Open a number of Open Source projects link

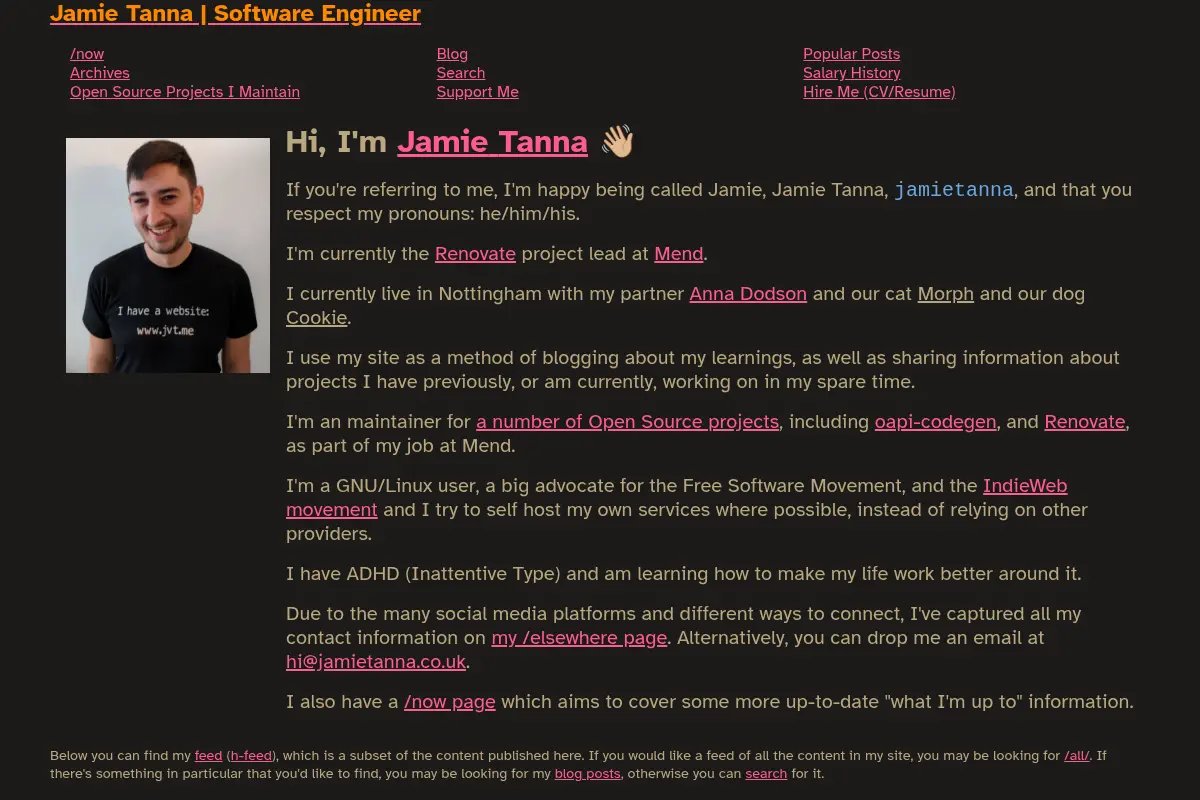pos(627,422)
